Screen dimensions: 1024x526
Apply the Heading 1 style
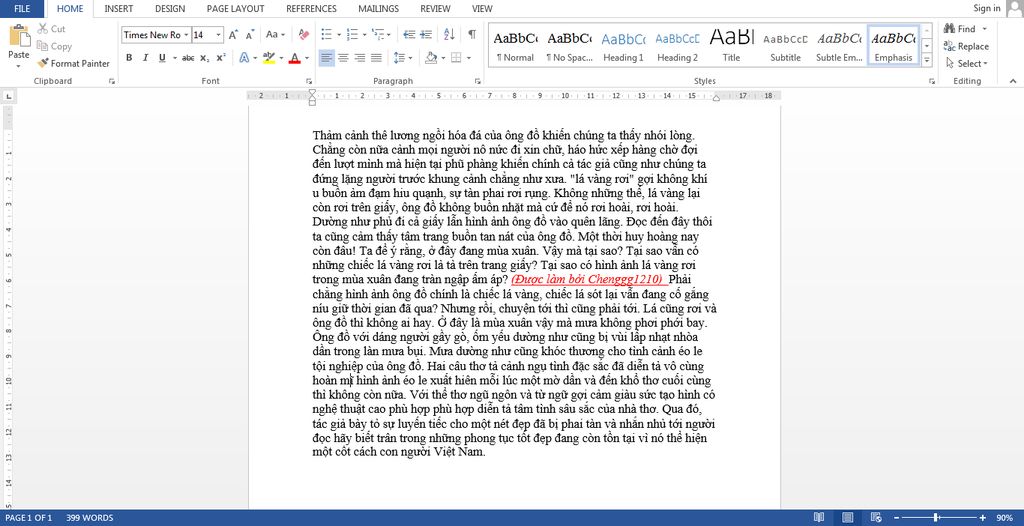coord(623,46)
